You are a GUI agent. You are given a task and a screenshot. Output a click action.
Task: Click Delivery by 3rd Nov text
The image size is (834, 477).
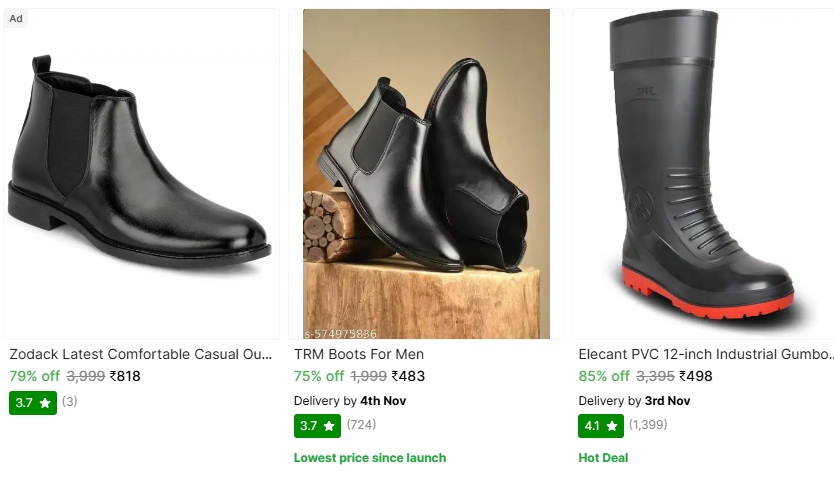634,401
